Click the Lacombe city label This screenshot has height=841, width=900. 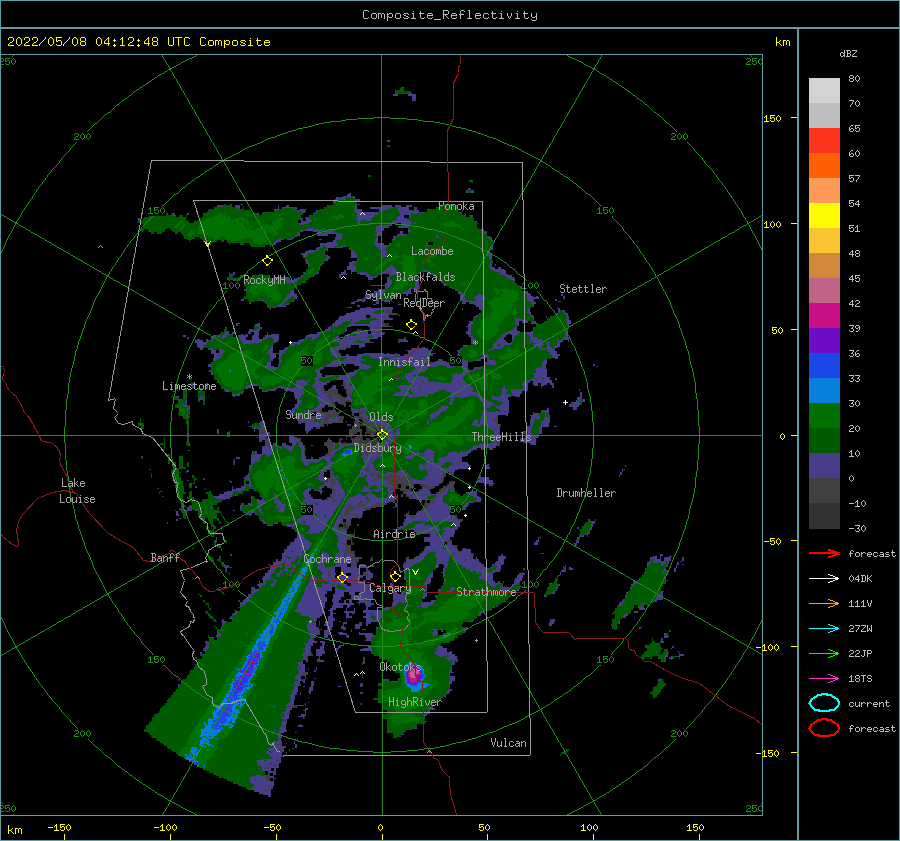(432, 251)
